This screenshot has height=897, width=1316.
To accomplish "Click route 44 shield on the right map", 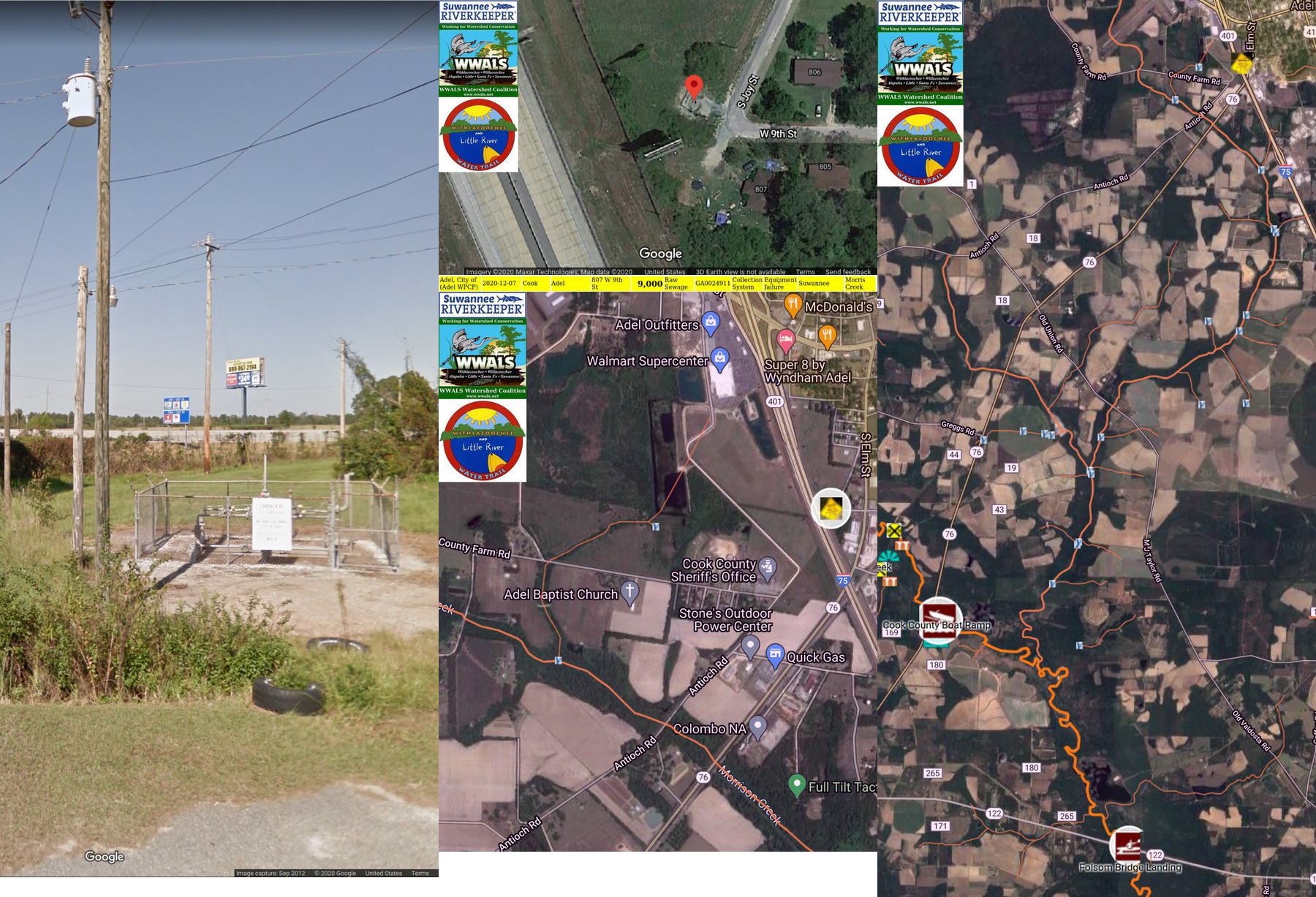I will pos(954,455).
